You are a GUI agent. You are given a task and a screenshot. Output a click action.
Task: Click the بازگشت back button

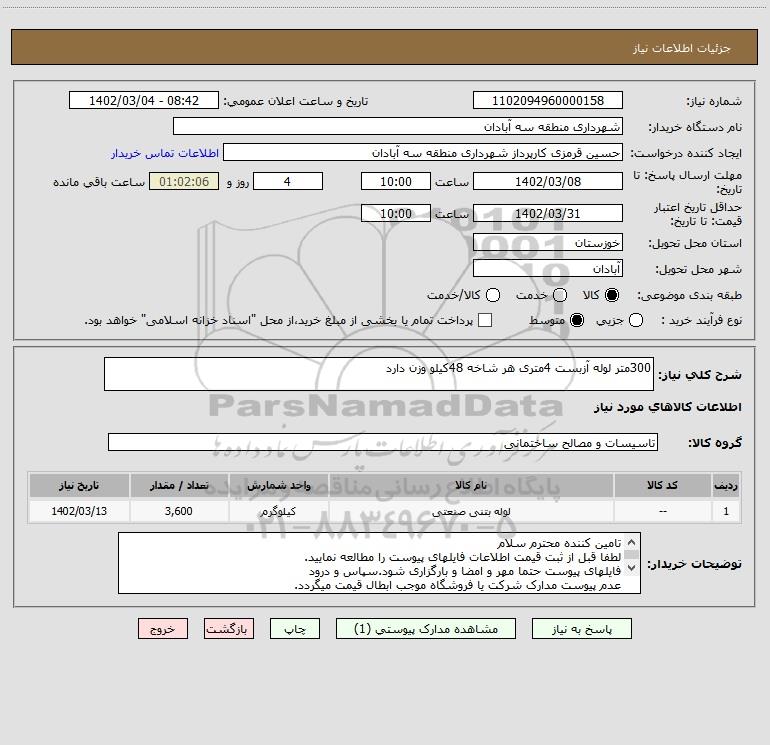click(229, 629)
